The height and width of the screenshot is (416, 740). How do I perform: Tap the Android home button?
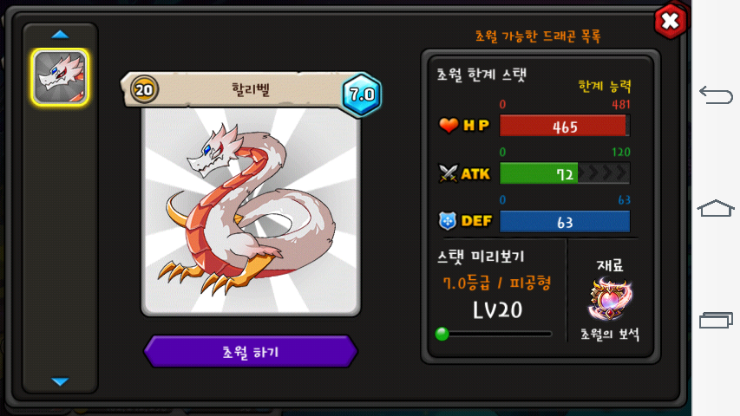point(715,208)
